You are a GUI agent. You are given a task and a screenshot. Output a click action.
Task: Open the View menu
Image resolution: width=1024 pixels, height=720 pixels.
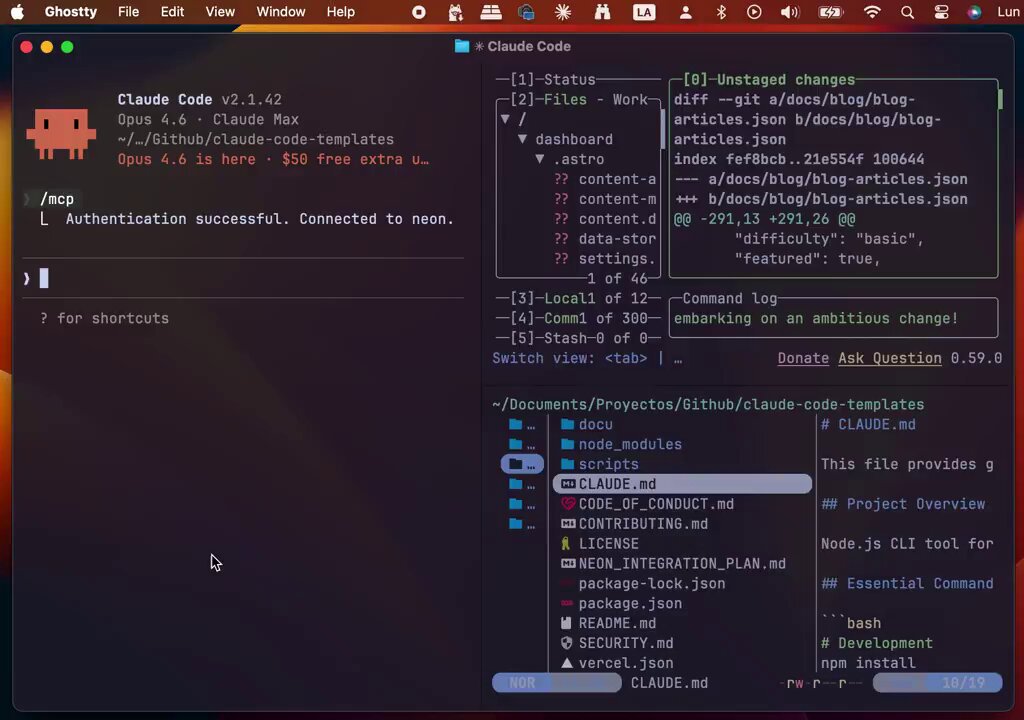coord(220,12)
